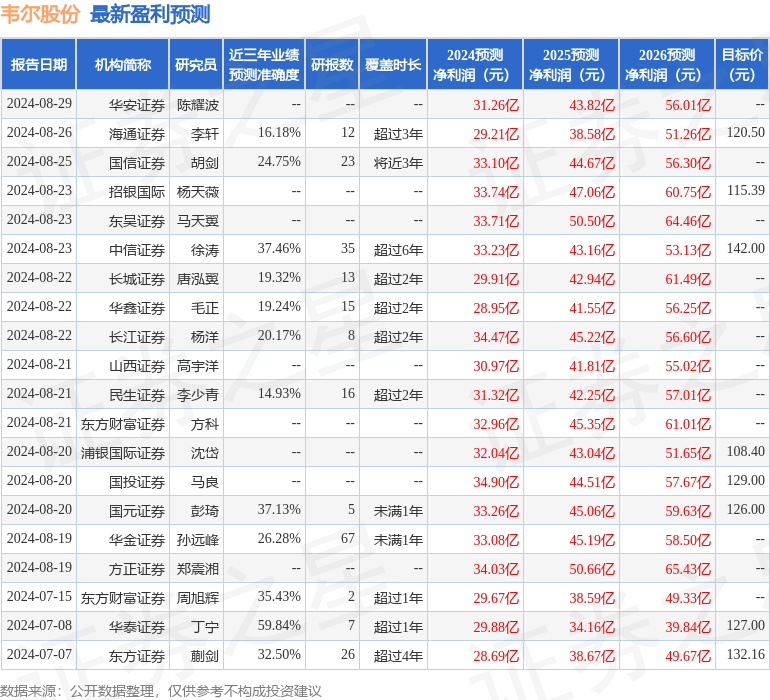Click 2025 forecast 50.66亿
Screen dimensions: 770x700
[592, 568]
